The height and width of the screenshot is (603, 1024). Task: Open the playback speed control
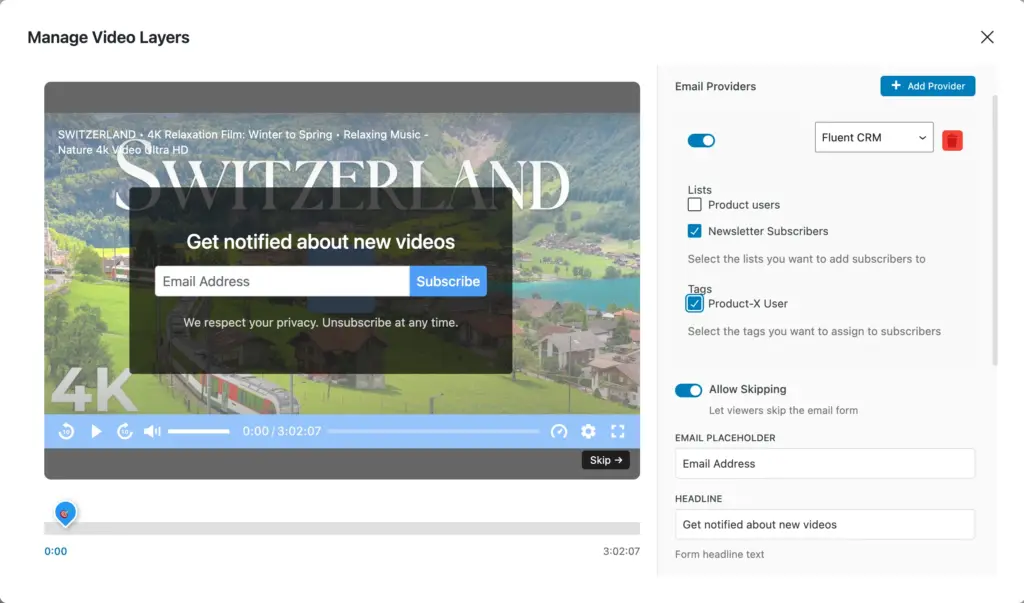(x=559, y=431)
